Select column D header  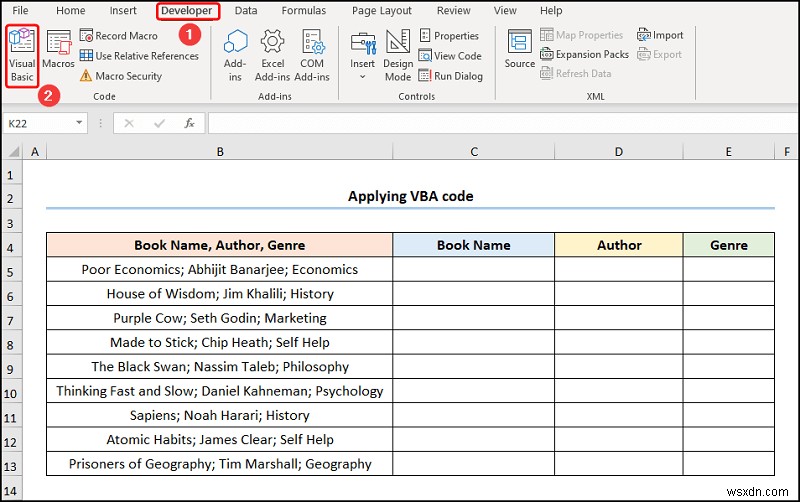pyautogui.click(x=619, y=152)
